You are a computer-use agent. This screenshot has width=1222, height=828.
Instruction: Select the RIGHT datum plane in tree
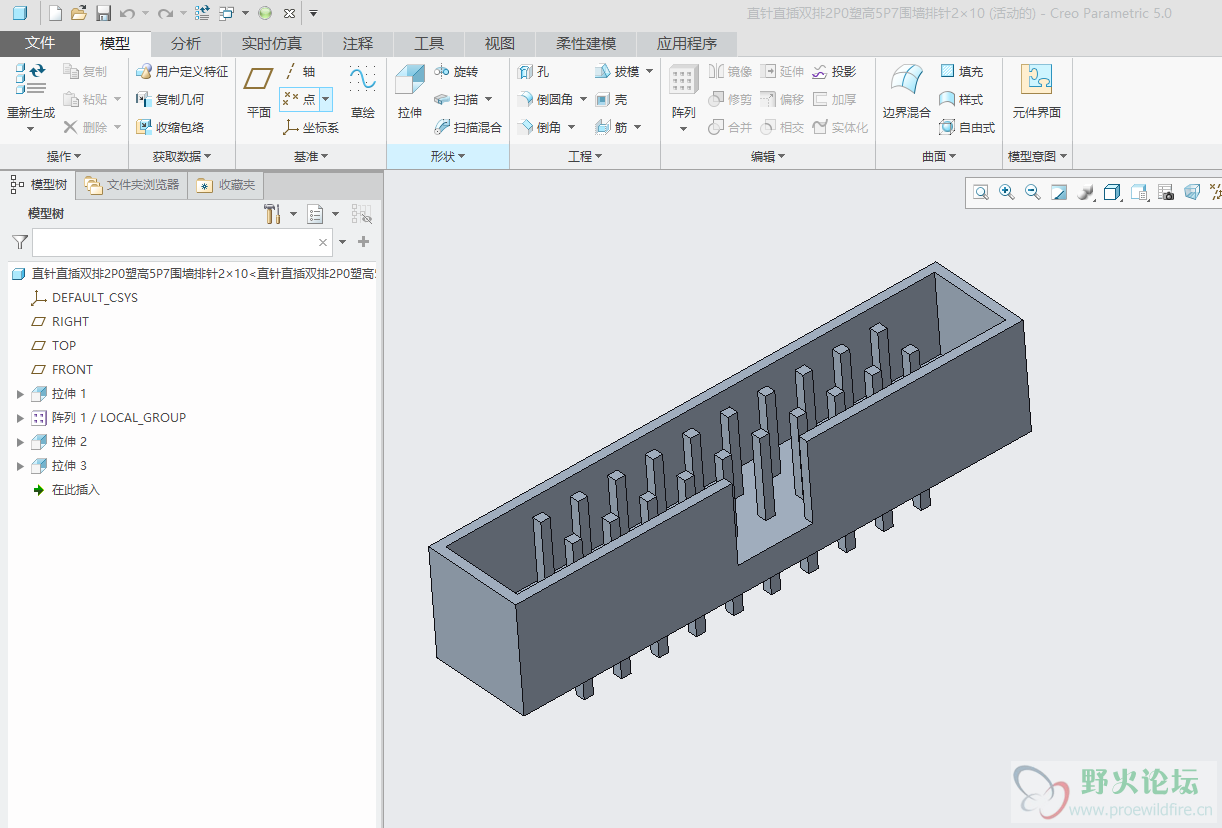pos(61,322)
